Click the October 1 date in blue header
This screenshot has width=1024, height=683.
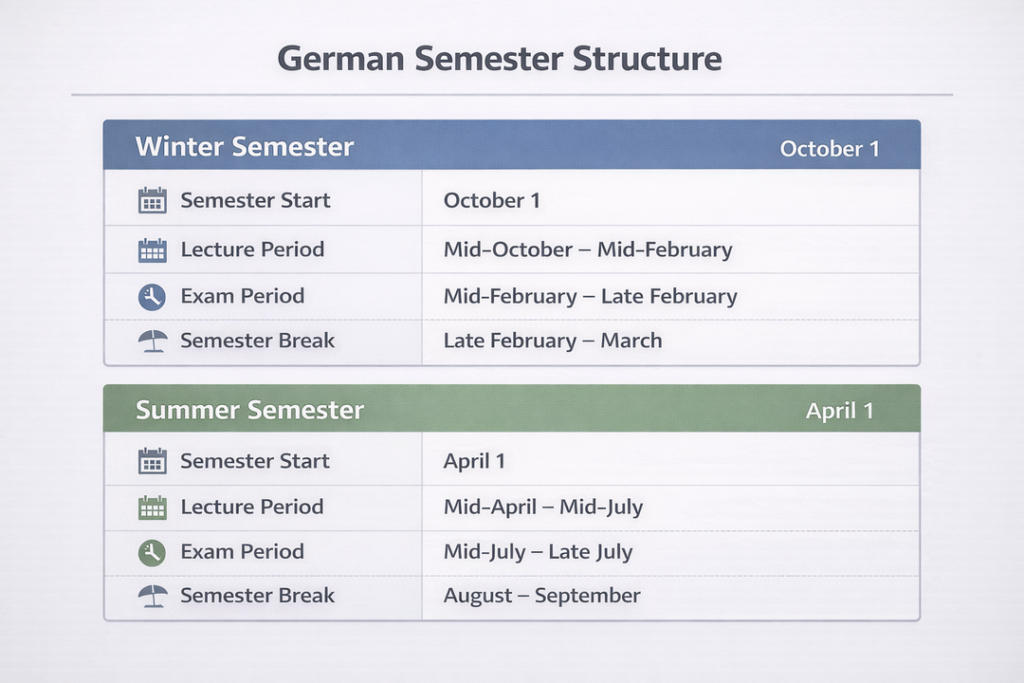pos(829,149)
